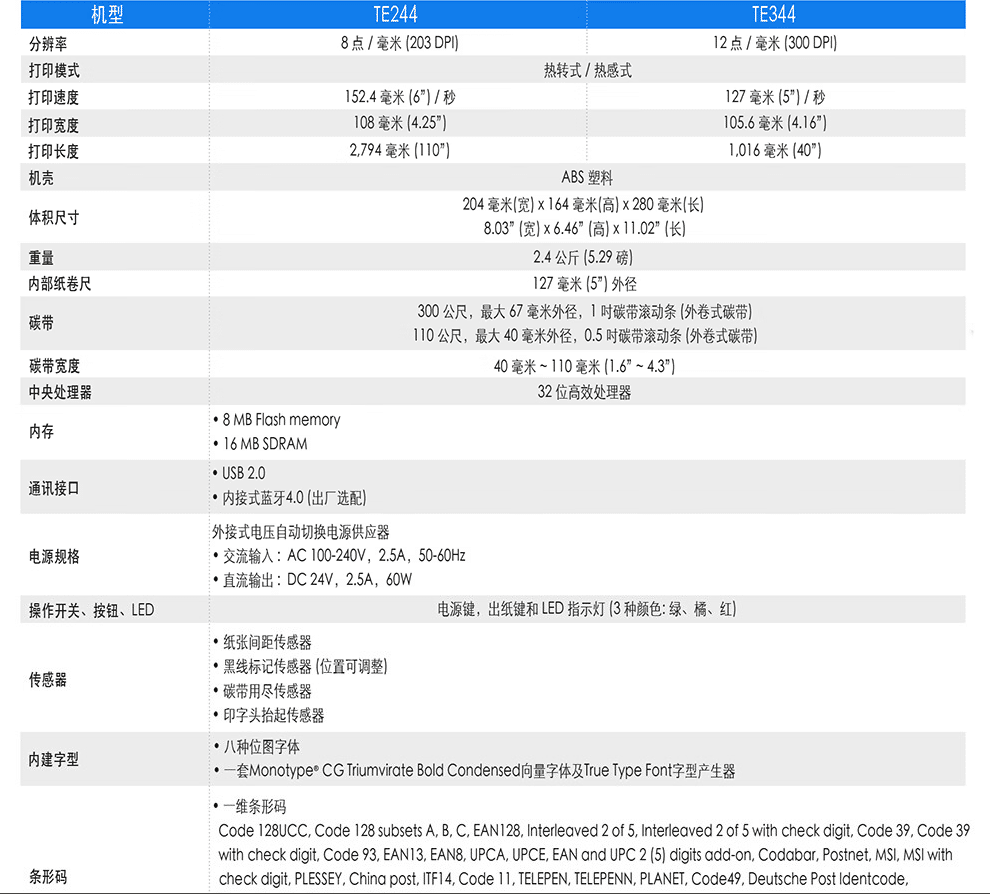990x894 pixels.
Task: Click the 152.4 毫米 print speed value
Action: 399,98
